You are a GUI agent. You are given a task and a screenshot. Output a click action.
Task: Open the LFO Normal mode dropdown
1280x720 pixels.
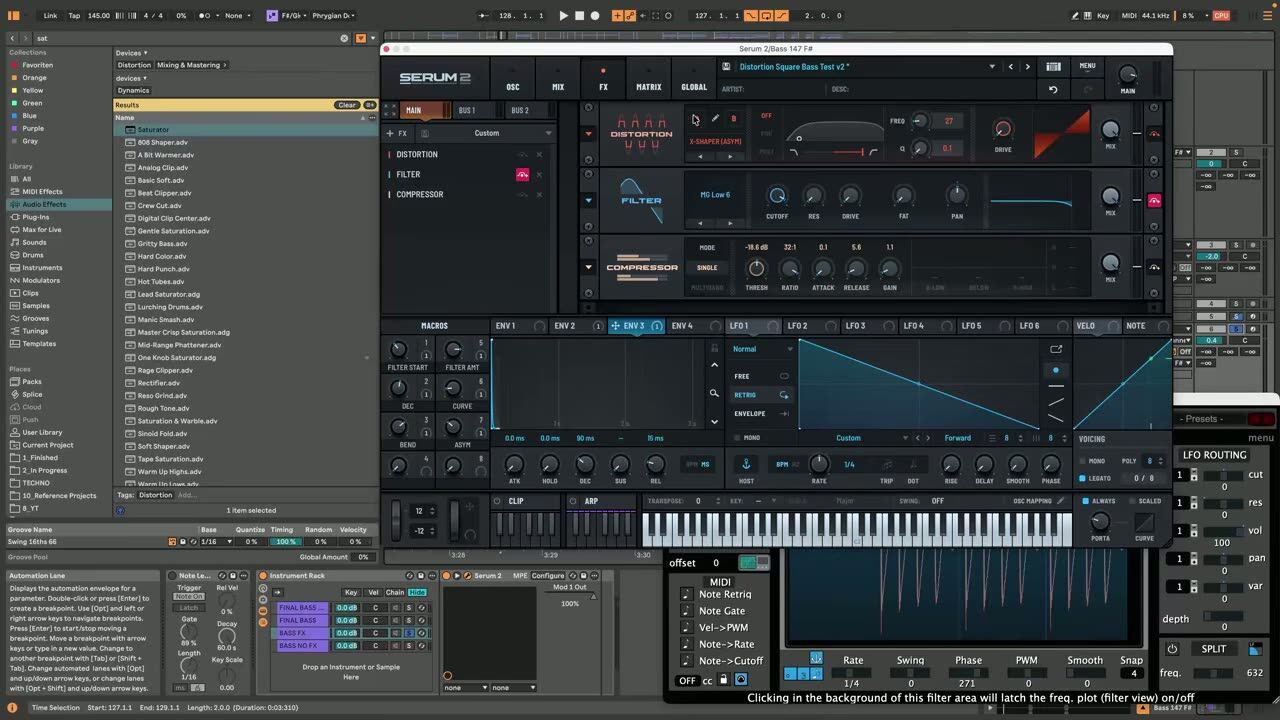pyautogui.click(x=762, y=349)
